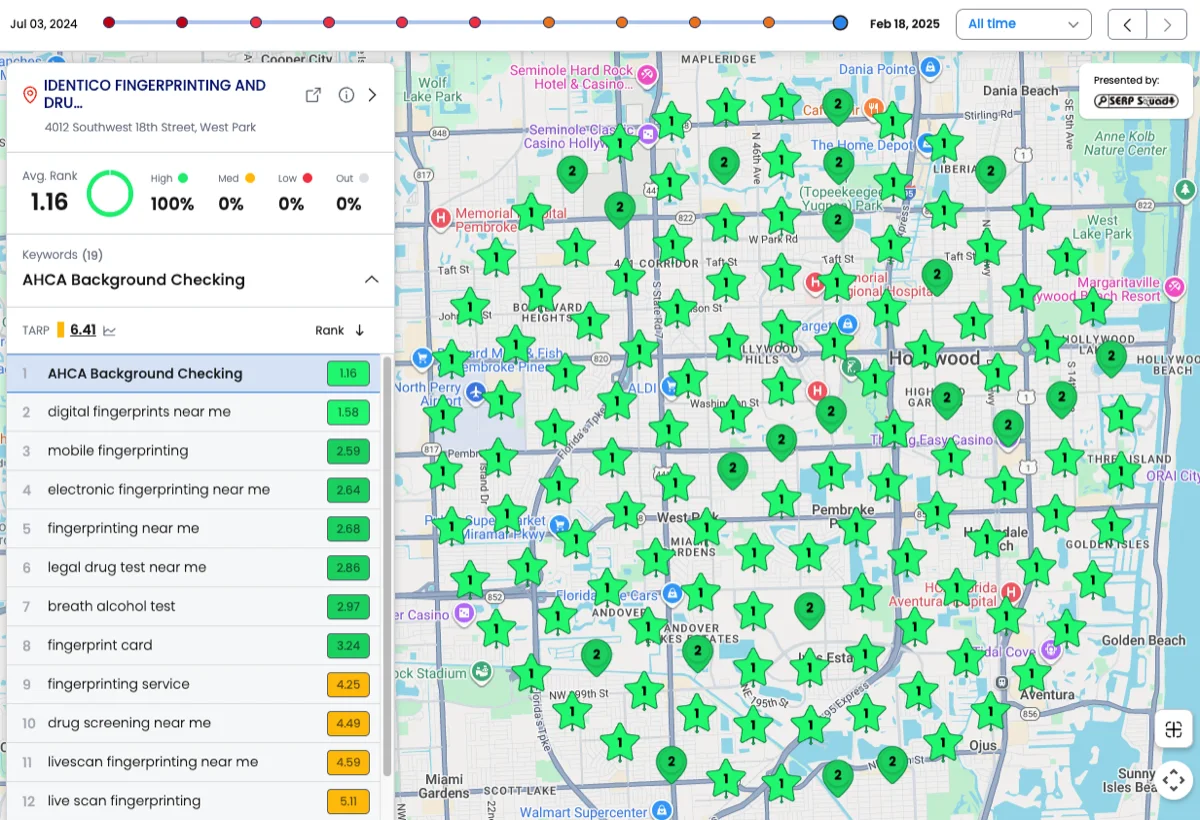Select the first dark red timeline marker
The image size is (1200, 820).
point(109,22)
